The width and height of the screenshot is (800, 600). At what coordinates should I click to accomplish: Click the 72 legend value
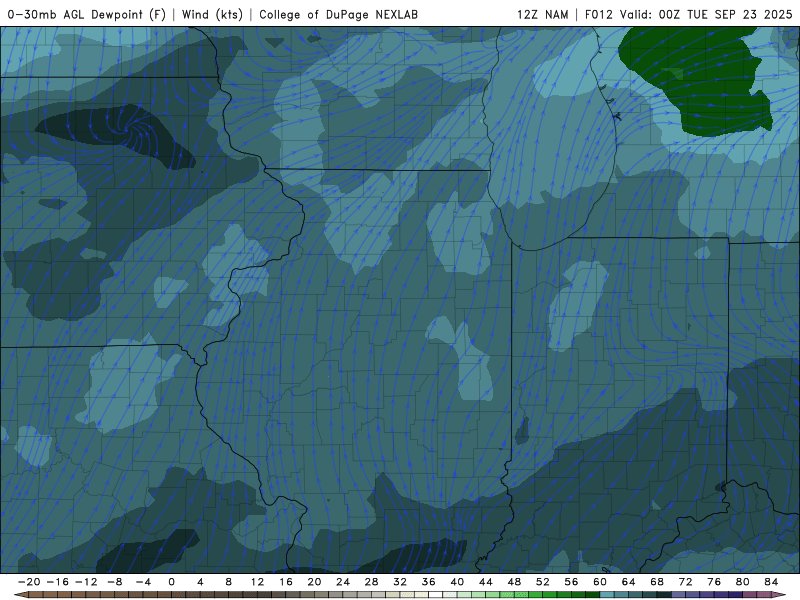pyautogui.click(x=686, y=582)
